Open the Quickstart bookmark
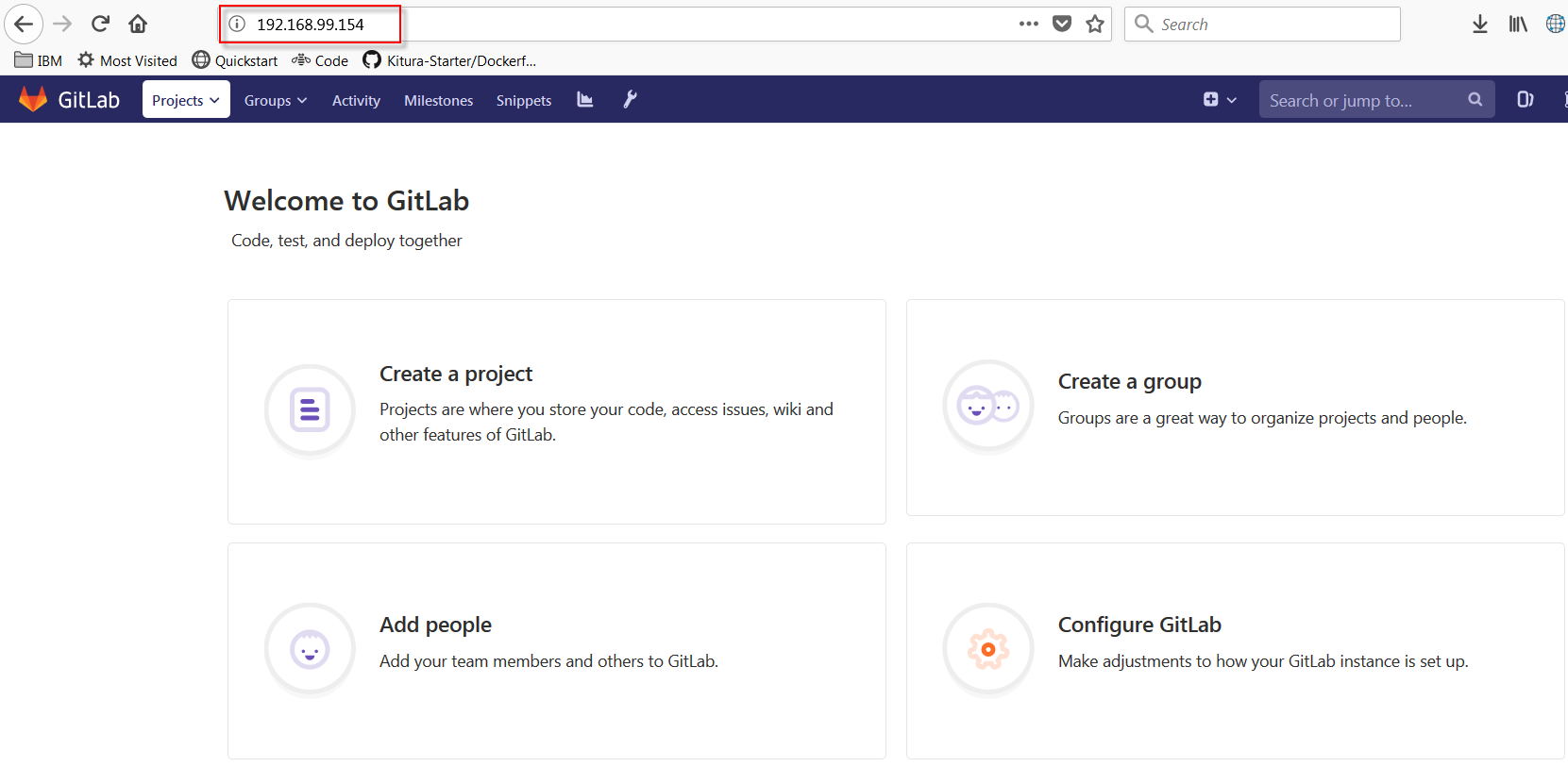The height and width of the screenshot is (767, 1568). click(x=235, y=60)
